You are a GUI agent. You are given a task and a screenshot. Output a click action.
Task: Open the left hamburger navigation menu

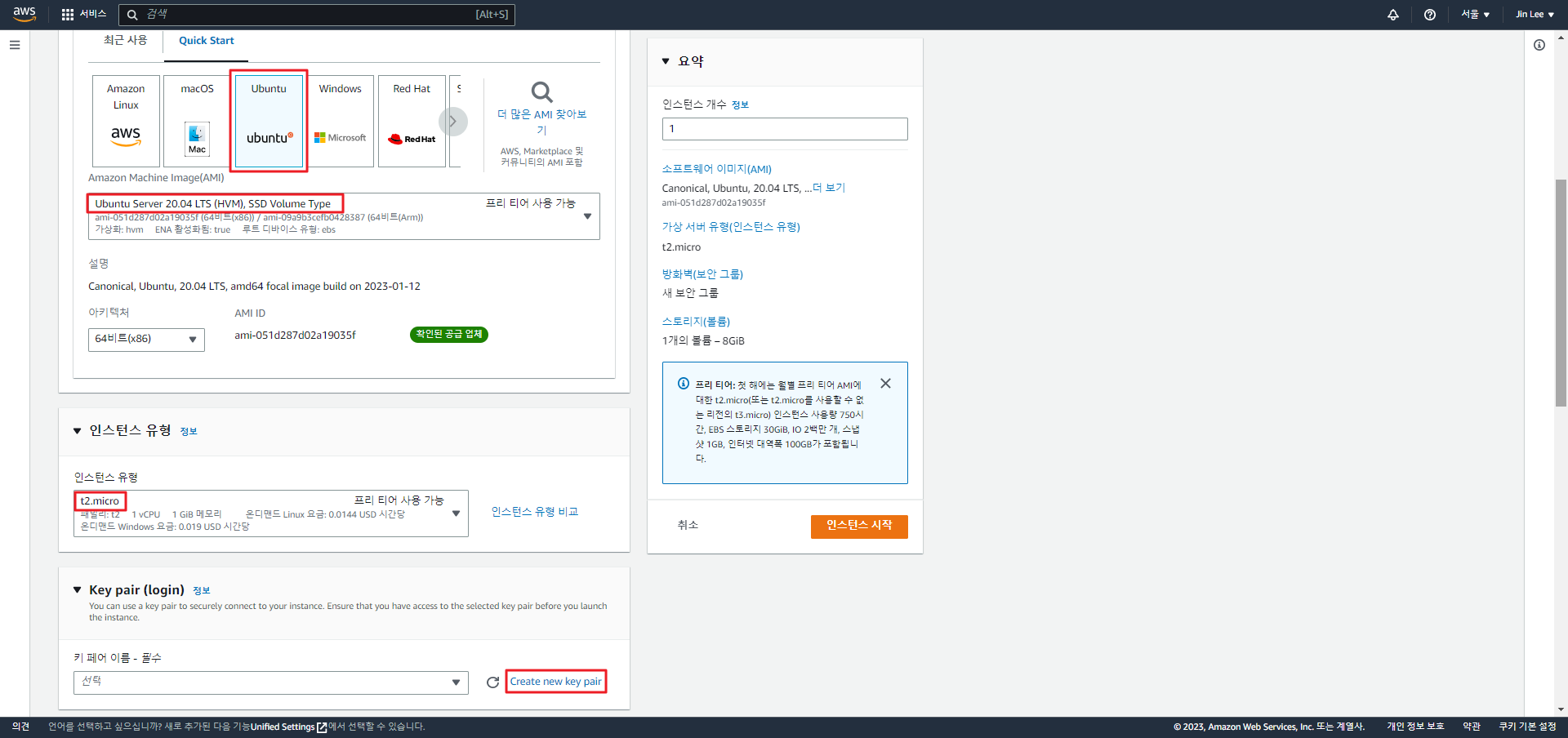click(x=15, y=45)
